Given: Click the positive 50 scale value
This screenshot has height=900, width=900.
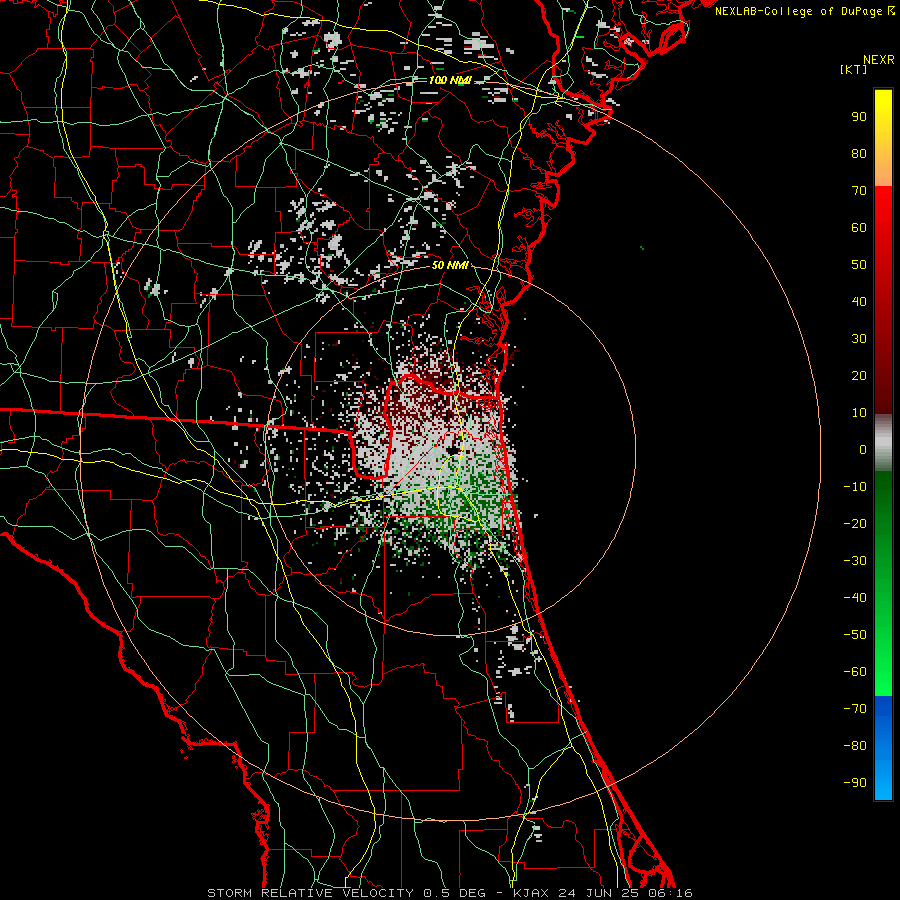Looking at the screenshot, I should click(x=859, y=265).
